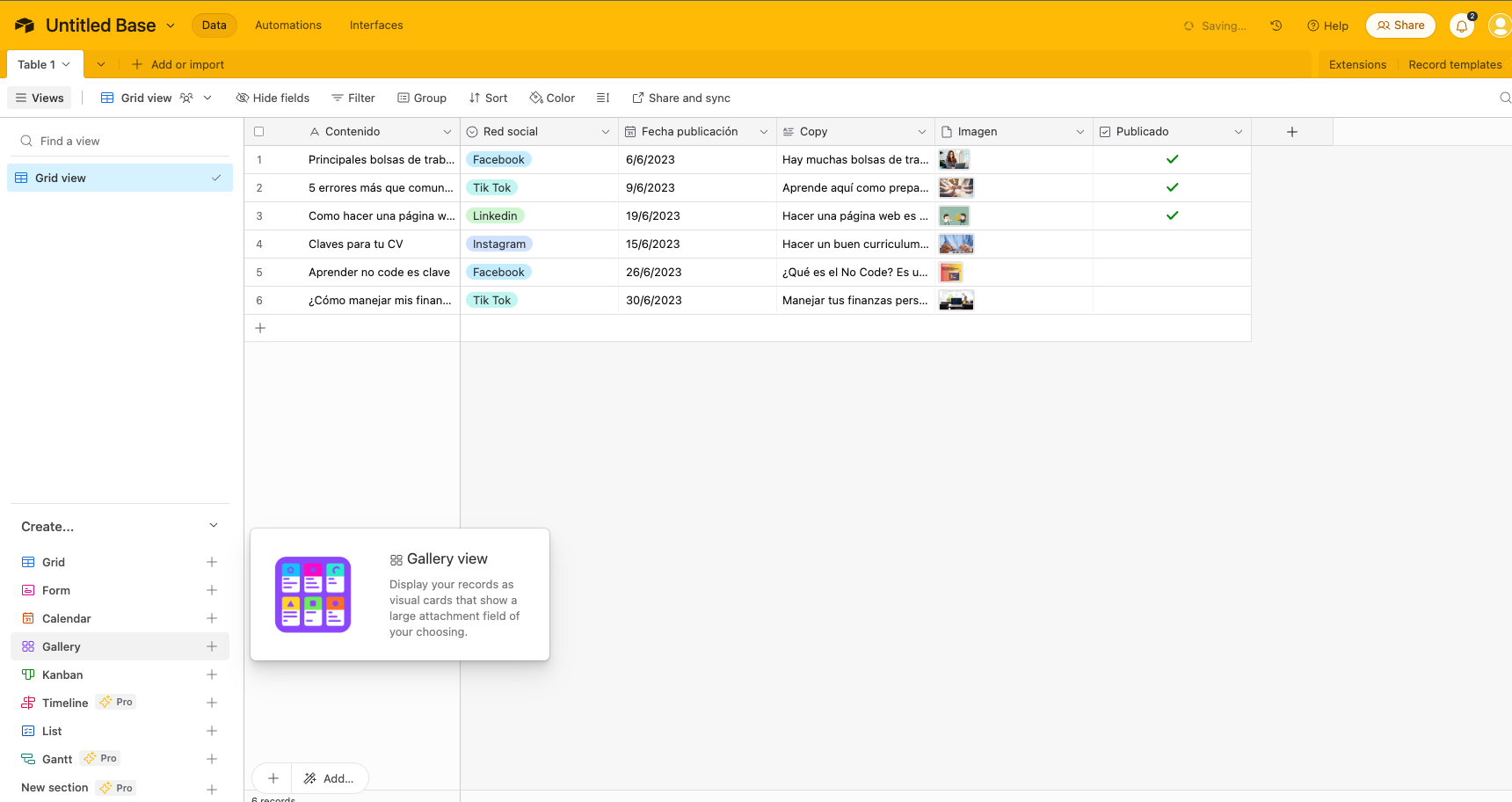Add a new field with plus icon
This screenshot has height=802, width=1512.
pyautogui.click(x=1291, y=132)
